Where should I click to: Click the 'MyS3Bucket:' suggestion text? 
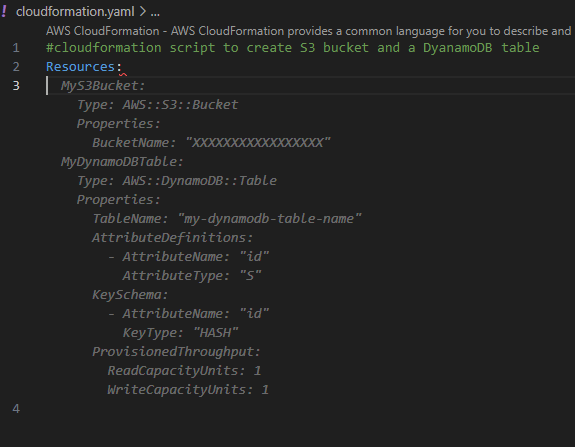click(x=103, y=86)
